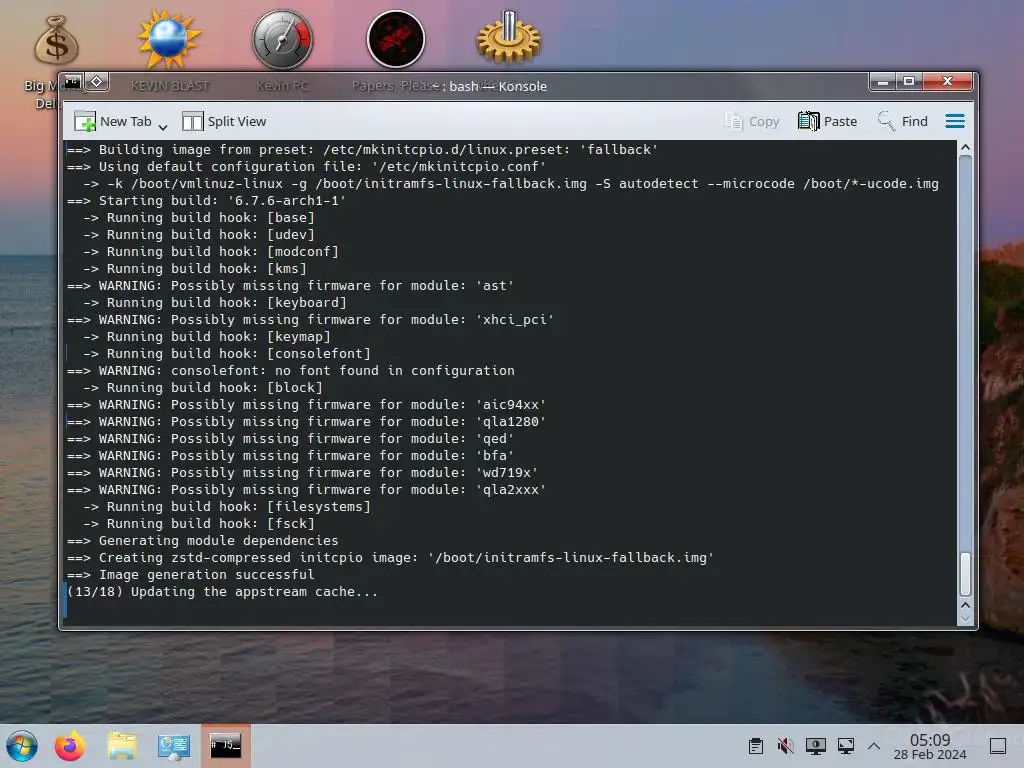Click the Starting build '6.7.6-arch1-1' line
This screenshot has height=768, width=1024.
pos(206,201)
